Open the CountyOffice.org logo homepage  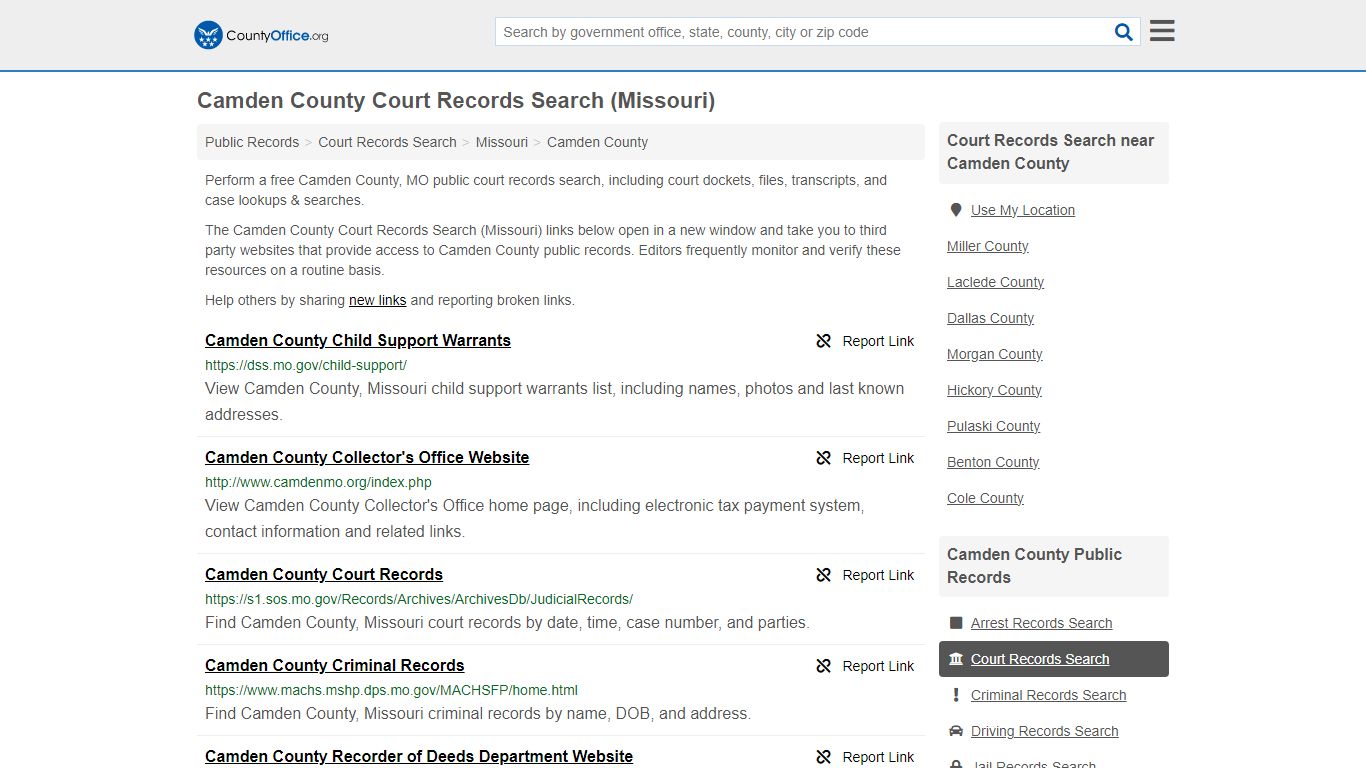point(261,35)
